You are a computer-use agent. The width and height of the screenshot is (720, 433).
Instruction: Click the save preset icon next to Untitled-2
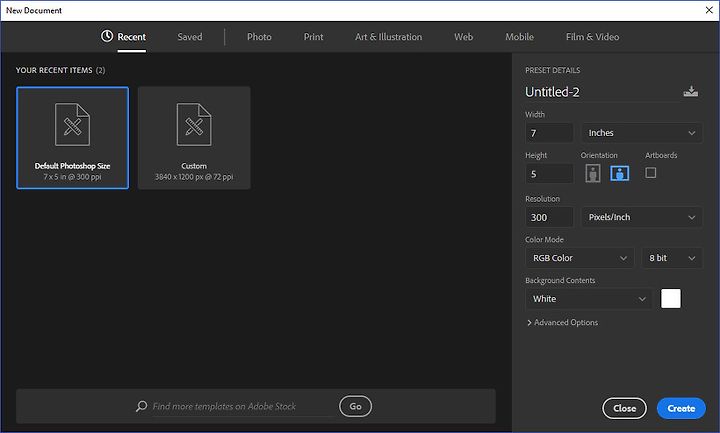[x=690, y=91]
